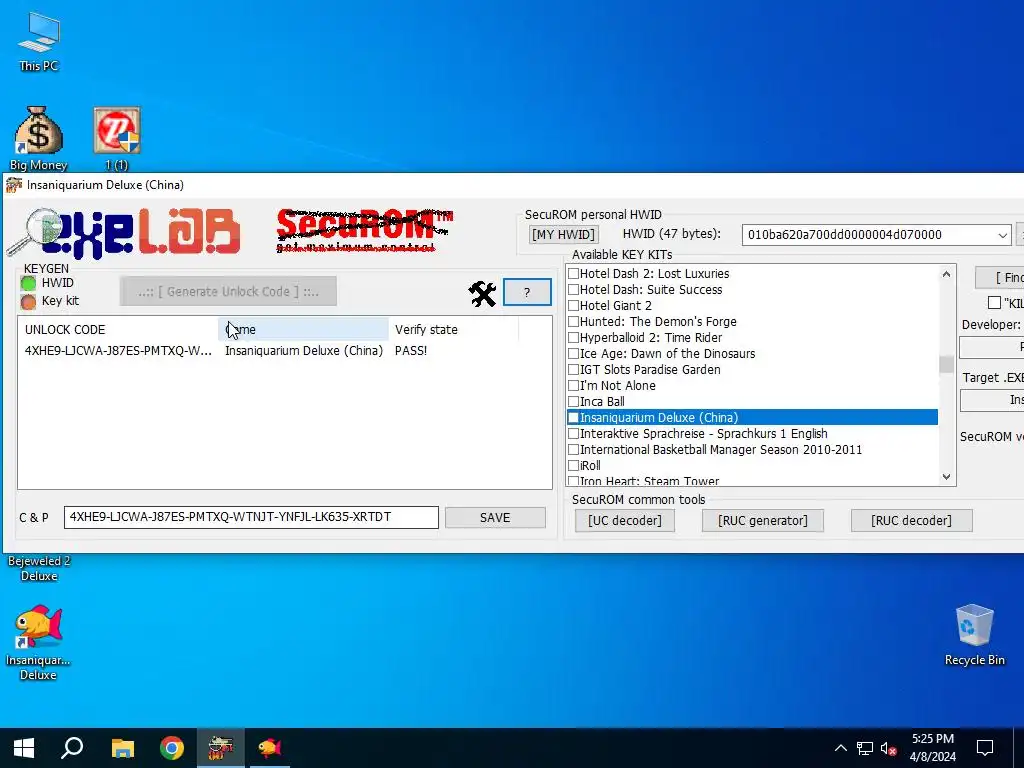Open the RUC generator tool
Viewport: 1024px width, 768px height.
(x=763, y=520)
